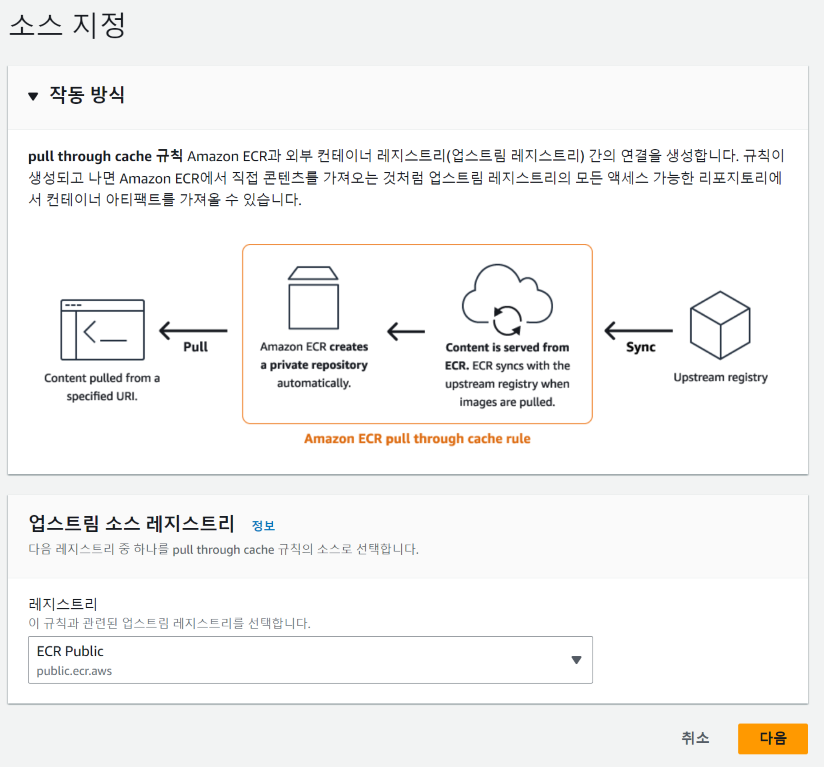
Task: Click the Sync arrow in diagram
Action: click(x=638, y=330)
